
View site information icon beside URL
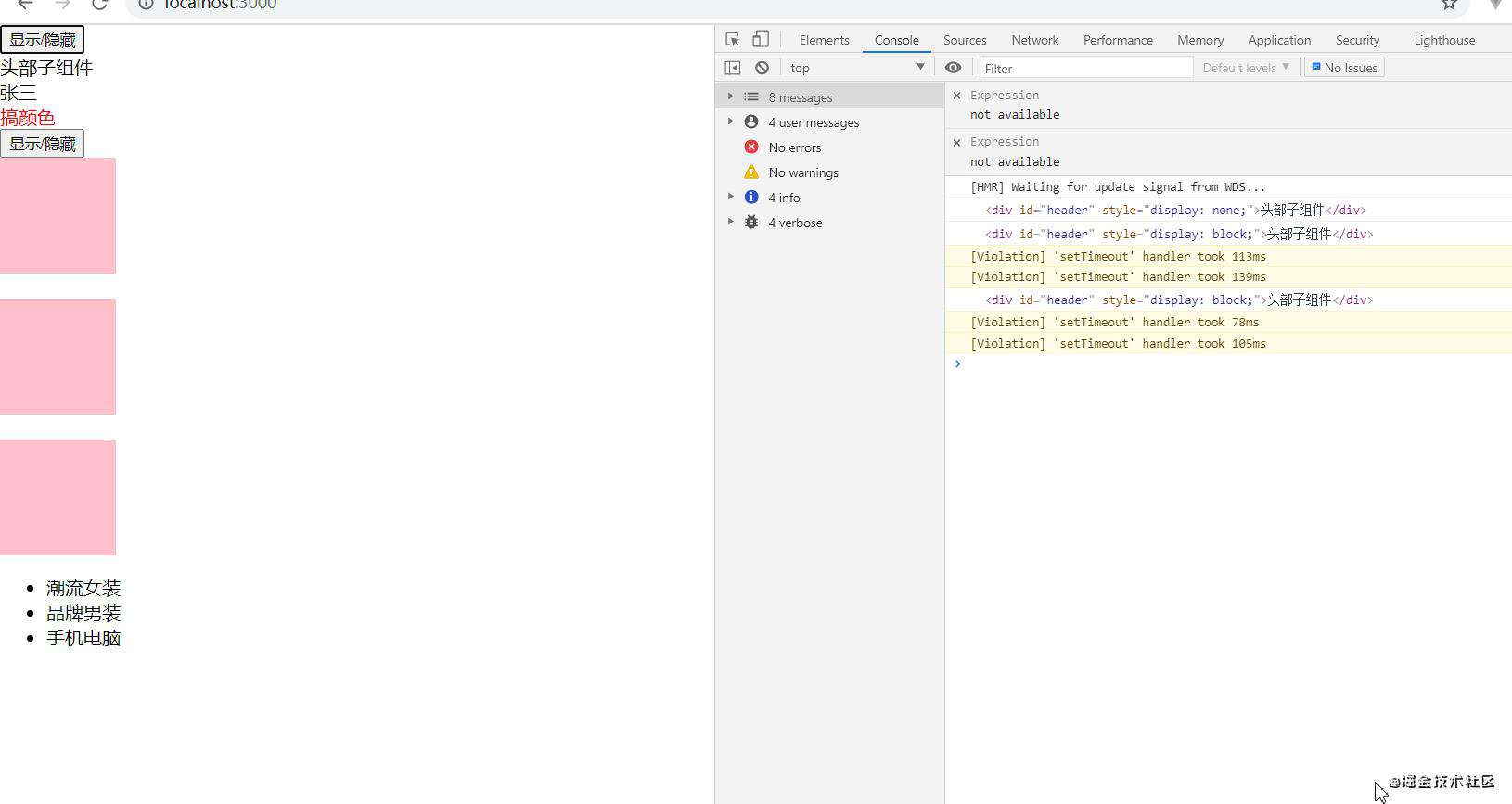pyautogui.click(x=146, y=5)
